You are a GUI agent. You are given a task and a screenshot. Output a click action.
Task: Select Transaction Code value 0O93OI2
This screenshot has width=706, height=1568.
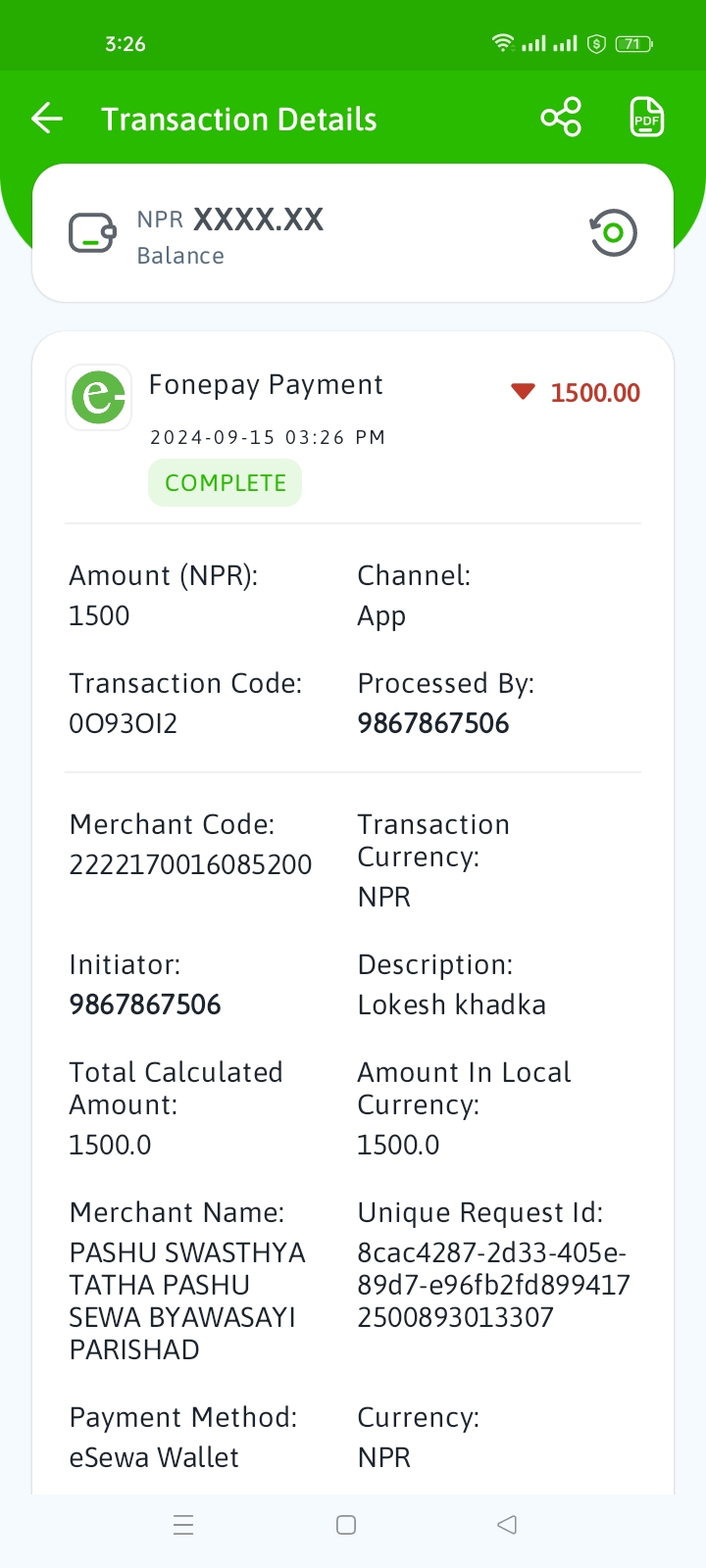pyautogui.click(x=124, y=723)
